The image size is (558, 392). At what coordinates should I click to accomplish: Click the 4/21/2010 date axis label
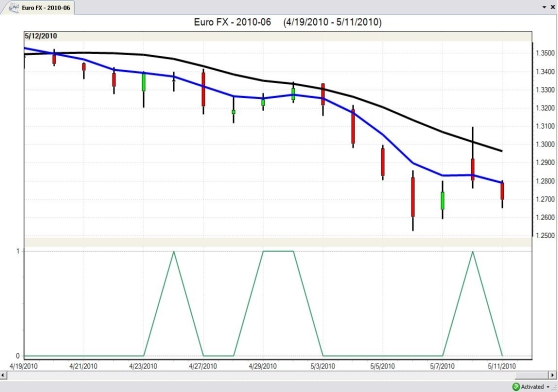click(83, 366)
